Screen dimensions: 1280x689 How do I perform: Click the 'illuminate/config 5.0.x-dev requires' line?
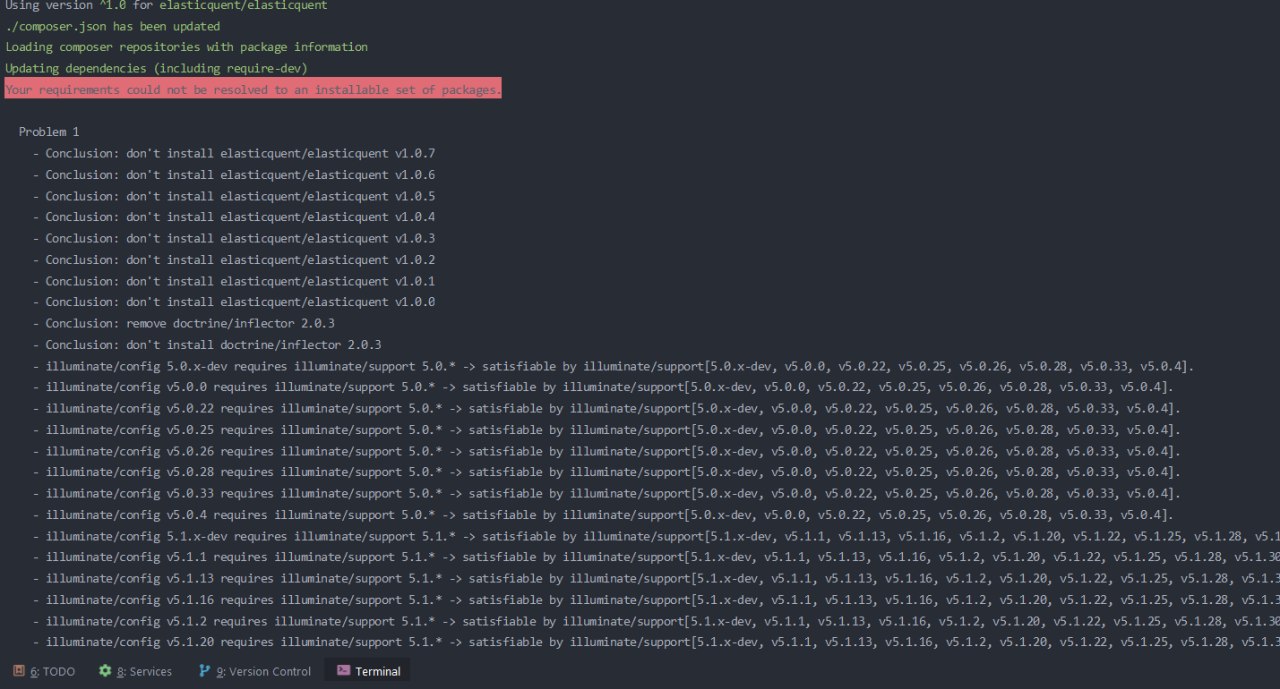(x=613, y=366)
